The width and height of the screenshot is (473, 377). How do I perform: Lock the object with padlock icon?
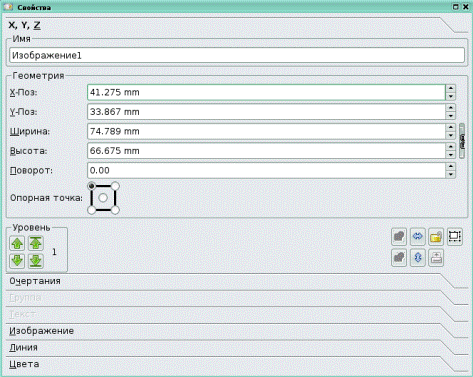coord(436,237)
